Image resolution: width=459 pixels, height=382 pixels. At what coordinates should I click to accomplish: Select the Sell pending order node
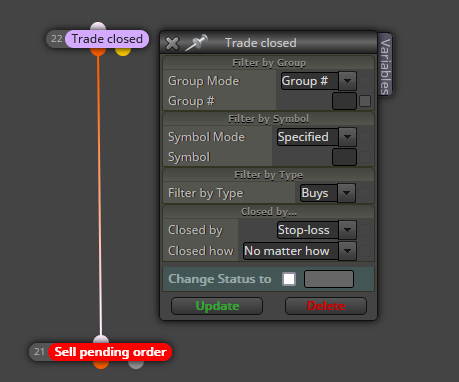(x=110, y=352)
